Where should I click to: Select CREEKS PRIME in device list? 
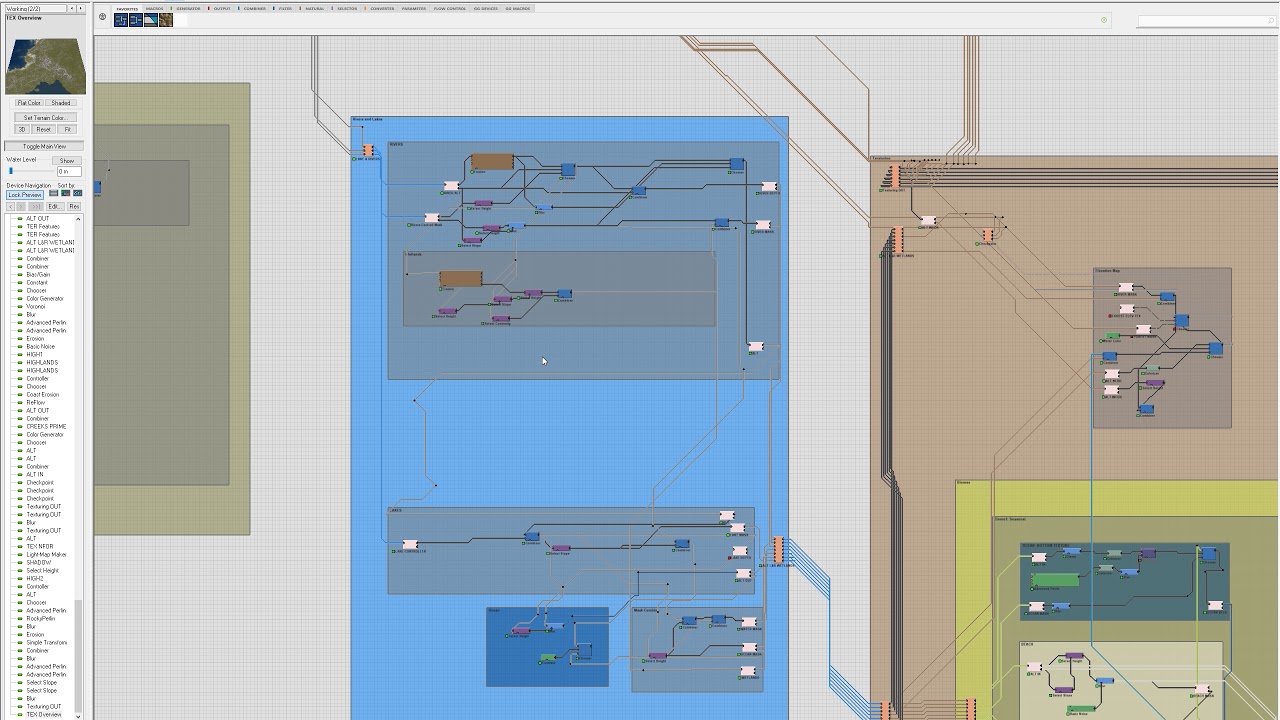click(46, 427)
